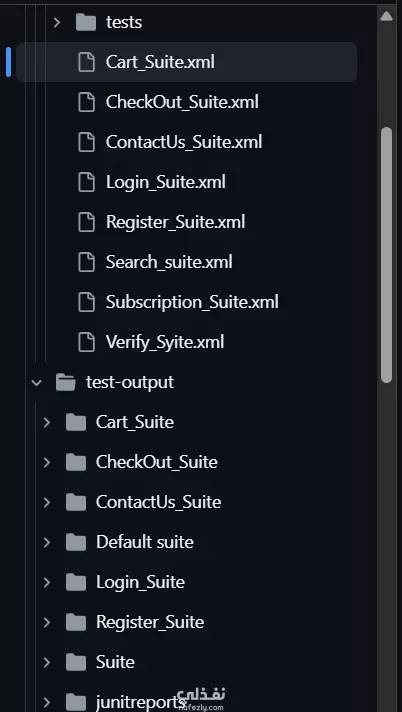Click the file icon next to CheckOut_Suite.xml
The image size is (402, 712).
(86, 102)
